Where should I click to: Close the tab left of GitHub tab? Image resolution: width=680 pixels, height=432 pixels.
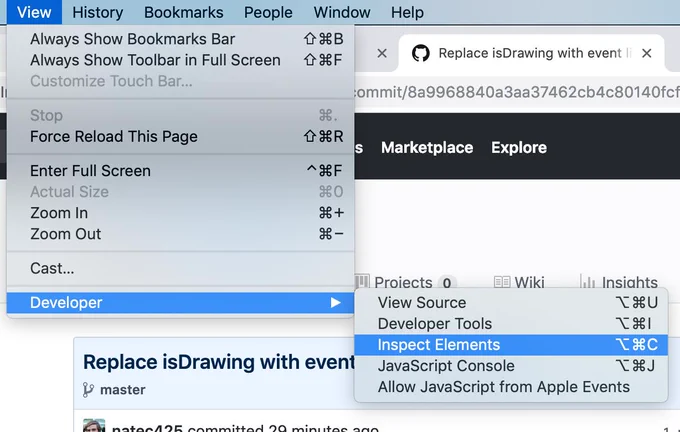tap(382, 53)
